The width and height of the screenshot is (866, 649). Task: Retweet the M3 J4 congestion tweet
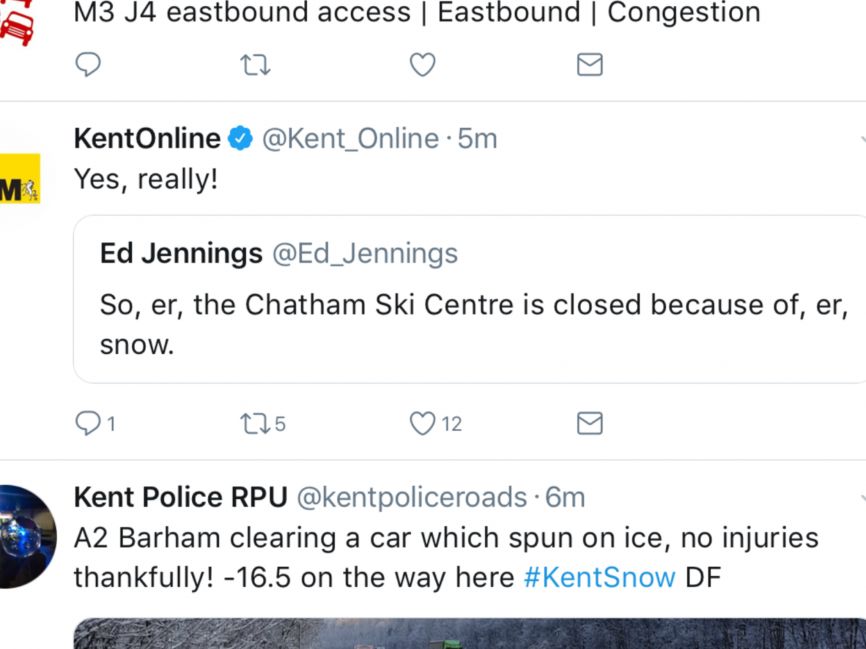click(255, 65)
